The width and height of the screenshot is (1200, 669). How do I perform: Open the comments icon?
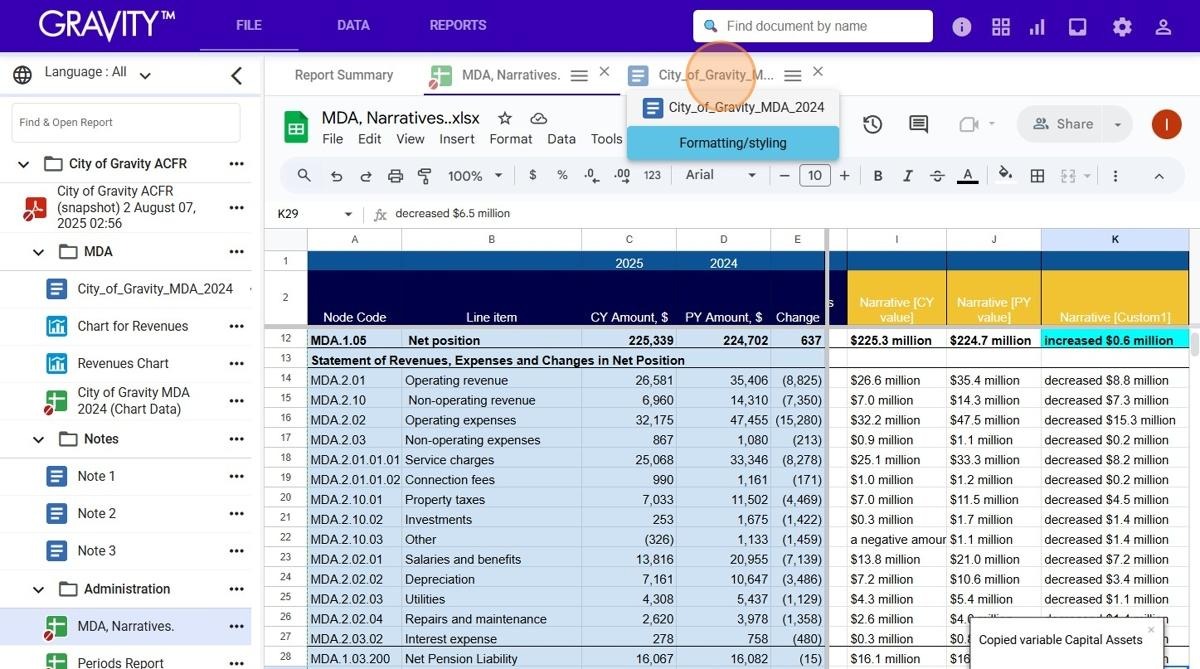click(x=918, y=124)
